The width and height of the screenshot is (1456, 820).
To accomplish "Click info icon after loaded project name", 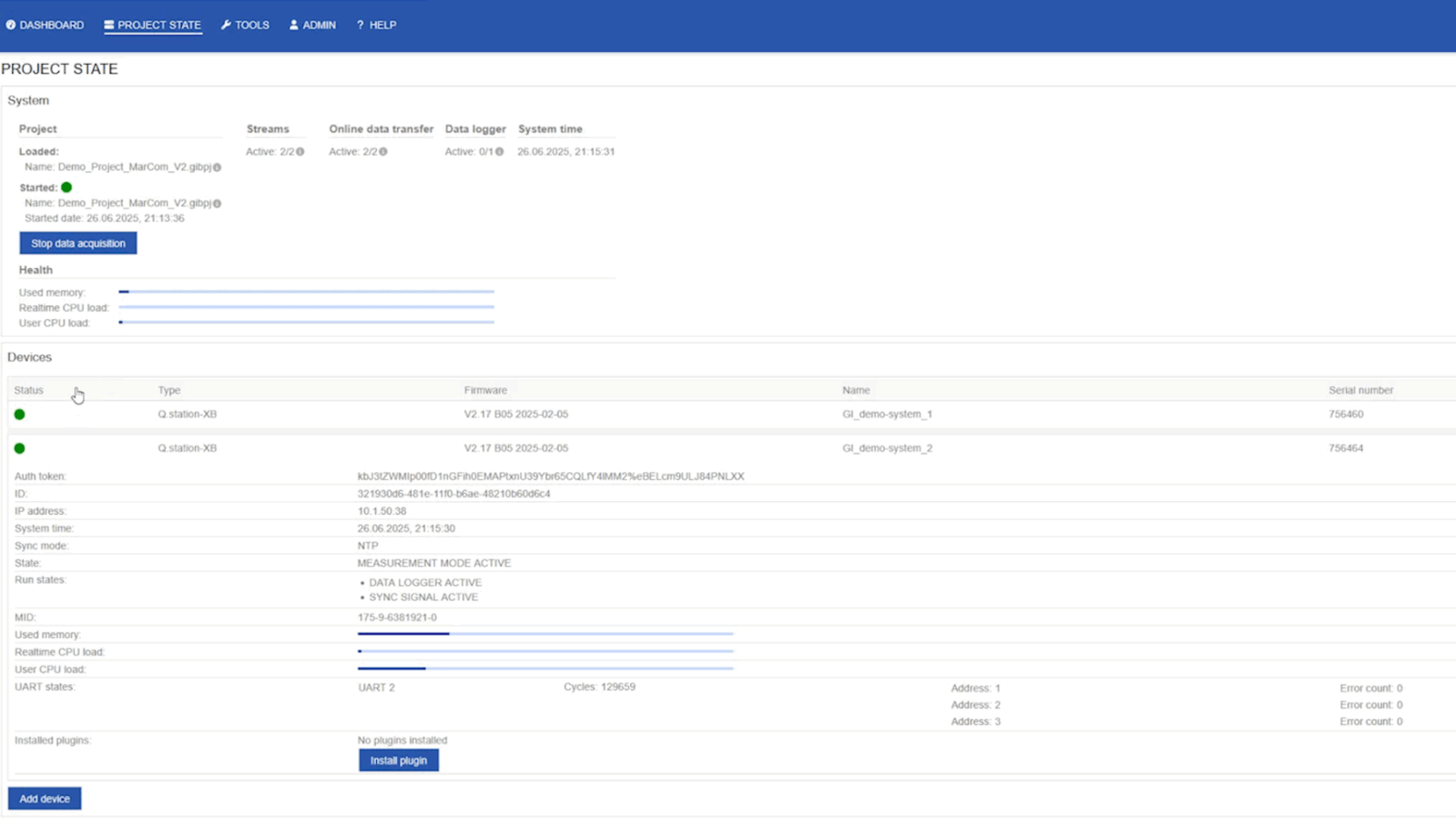I will [x=217, y=168].
